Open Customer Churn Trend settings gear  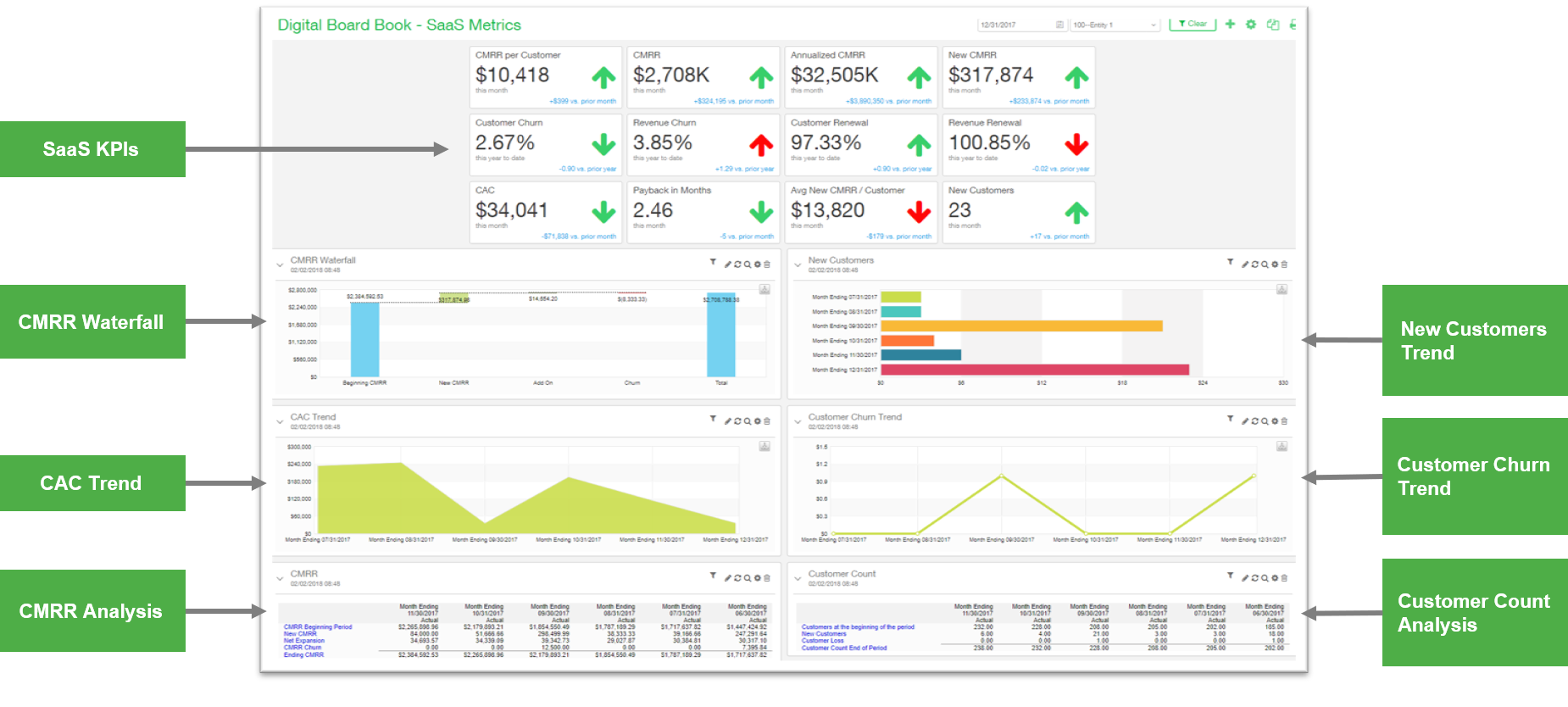pos(1275,421)
